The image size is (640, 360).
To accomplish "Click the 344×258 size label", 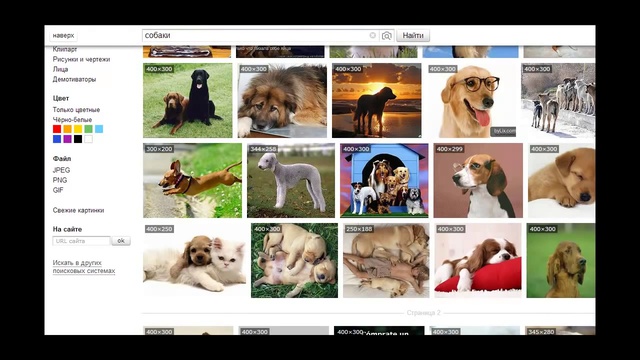I will [x=263, y=149].
